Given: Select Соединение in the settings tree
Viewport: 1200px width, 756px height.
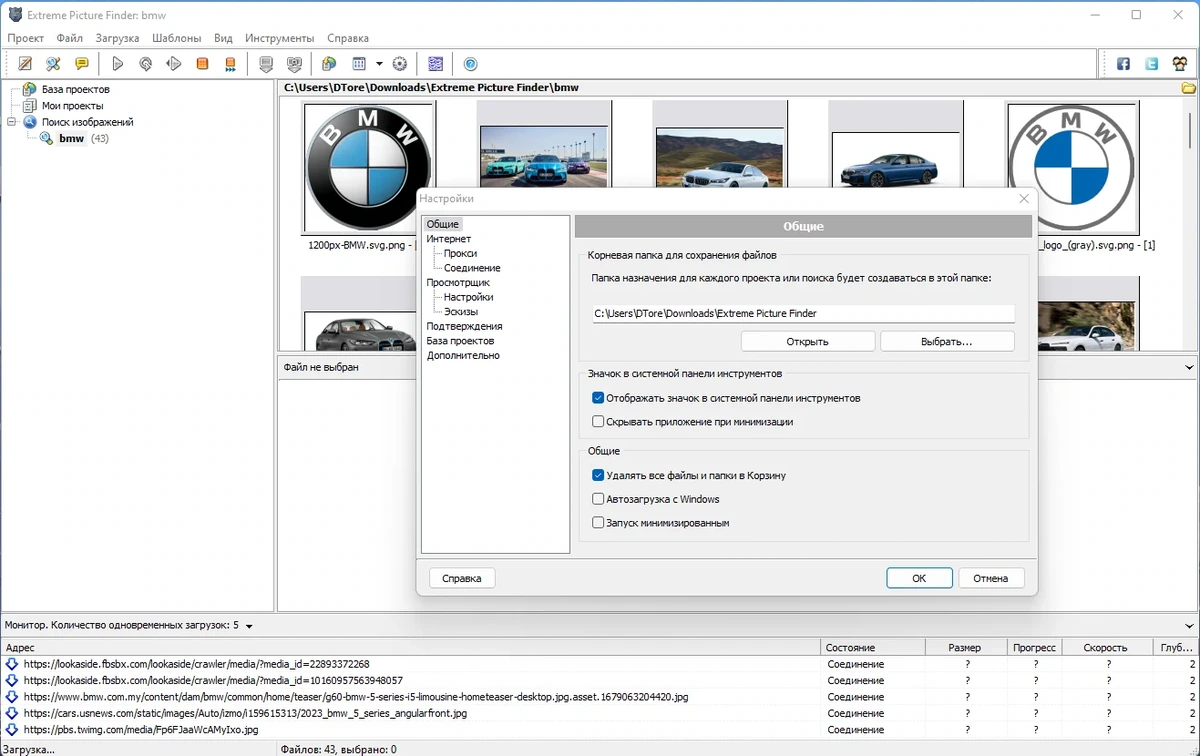Looking at the screenshot, I should coord(472,268).
